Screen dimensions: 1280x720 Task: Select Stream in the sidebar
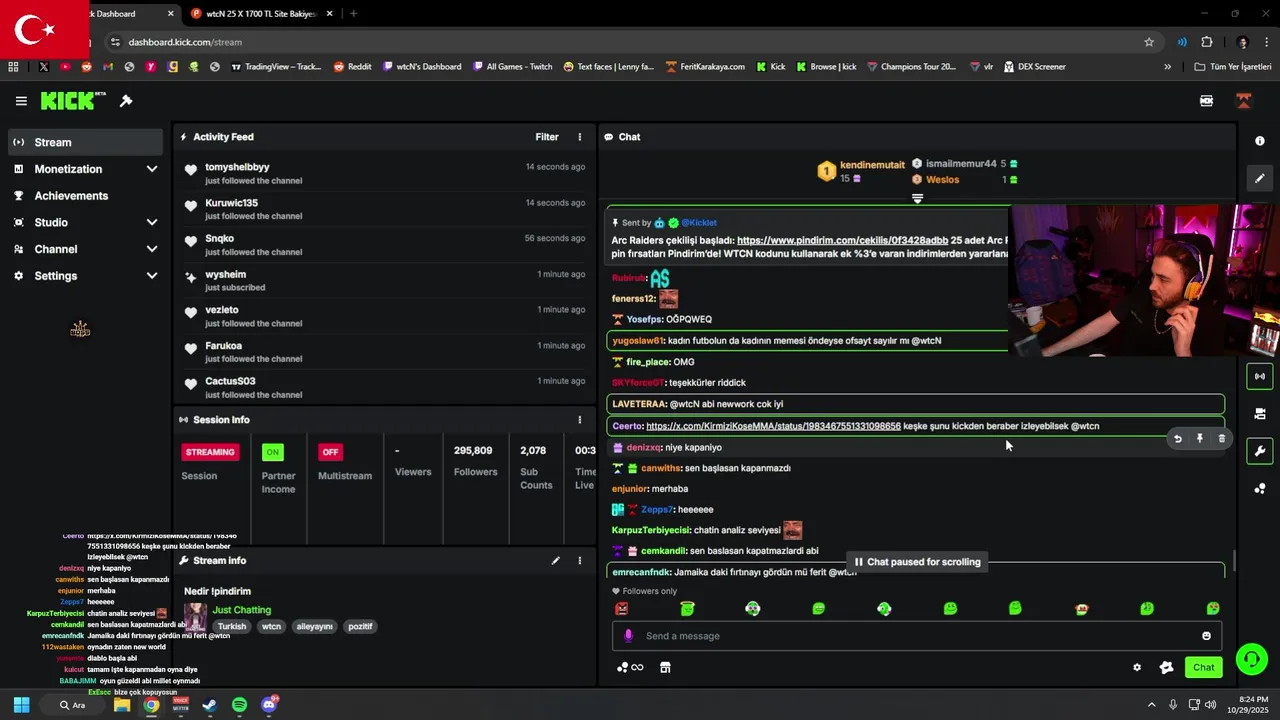coord(85,142)
